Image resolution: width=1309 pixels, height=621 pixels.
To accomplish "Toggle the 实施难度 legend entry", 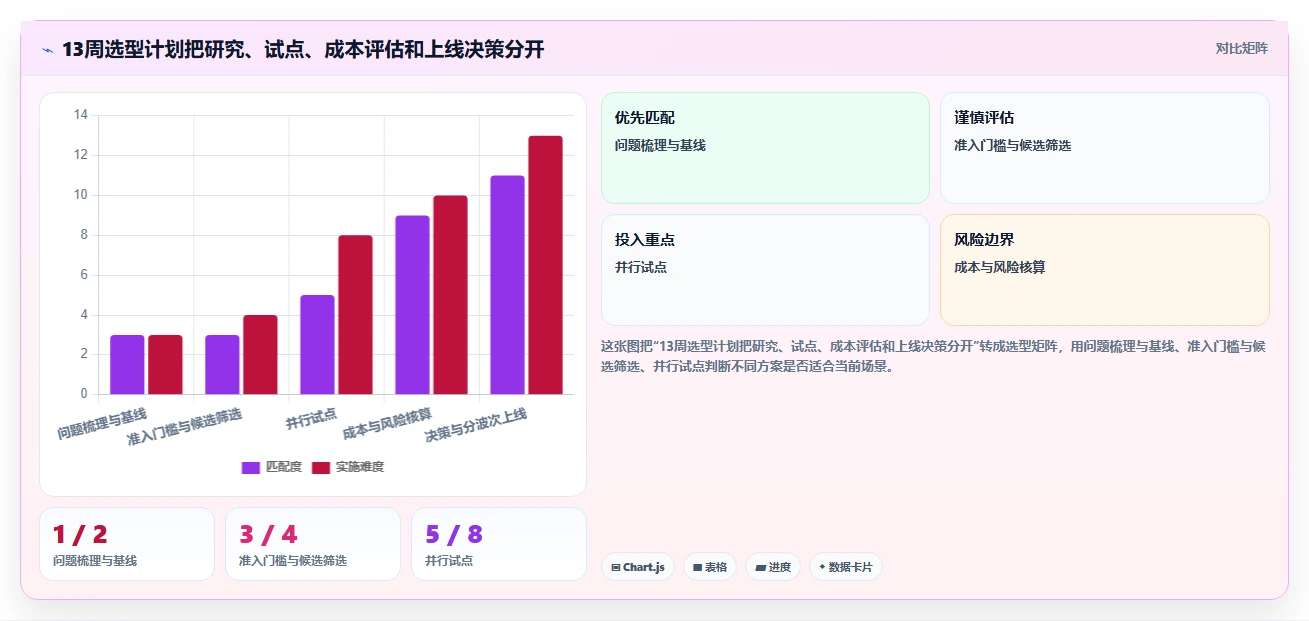I will pos(347,467).
